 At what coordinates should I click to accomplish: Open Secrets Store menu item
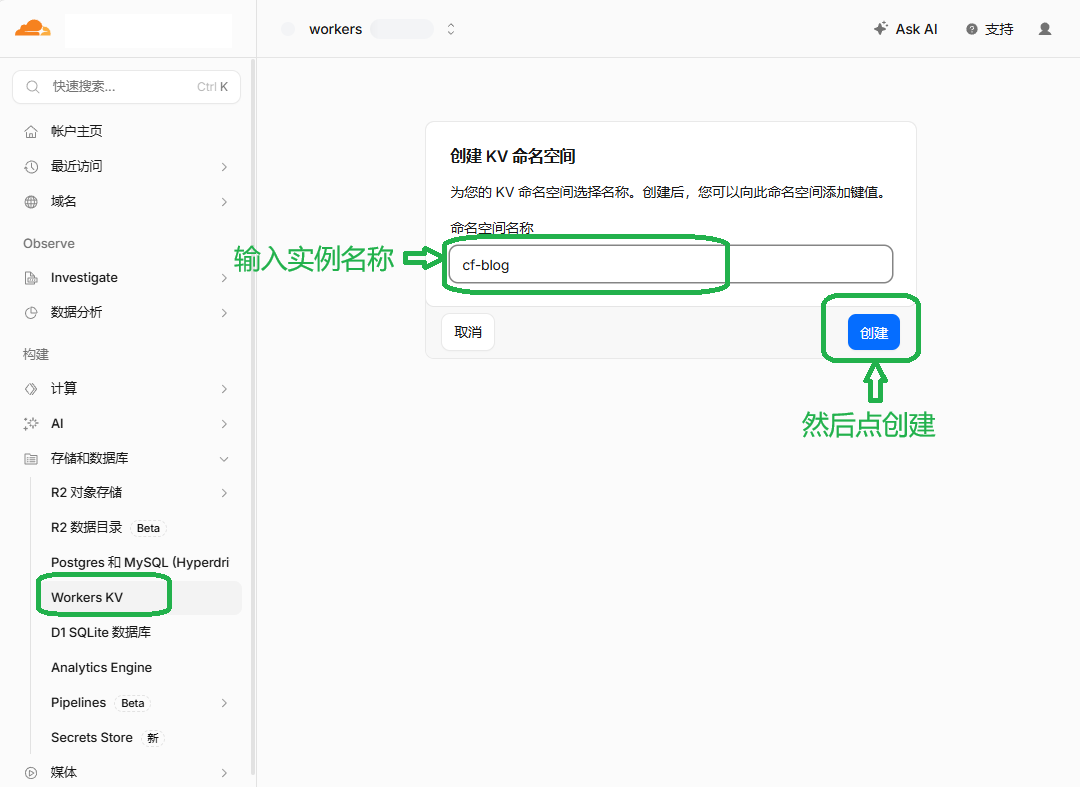tap(92, 737)
